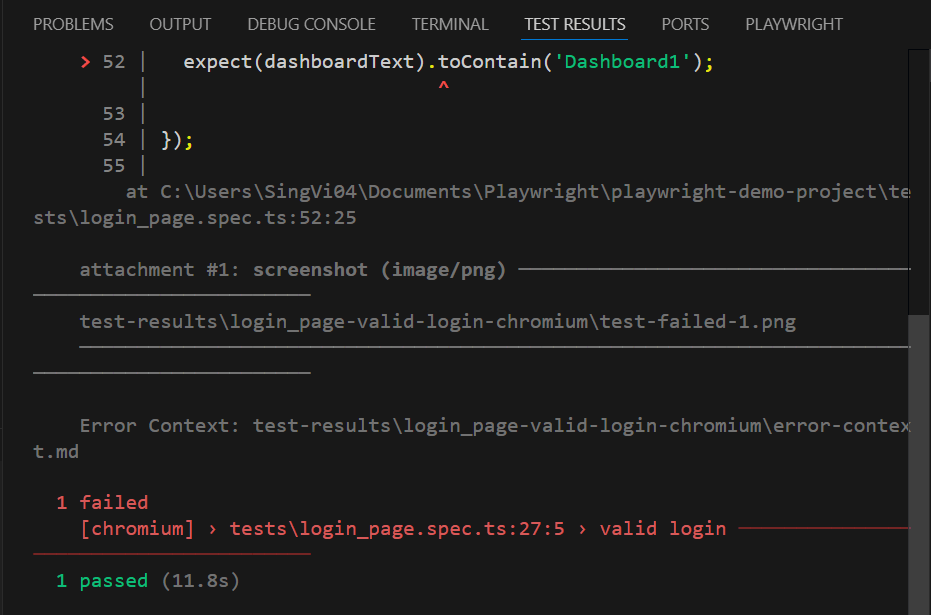Click the red arrow marker beside line 52

click(85, 62)
